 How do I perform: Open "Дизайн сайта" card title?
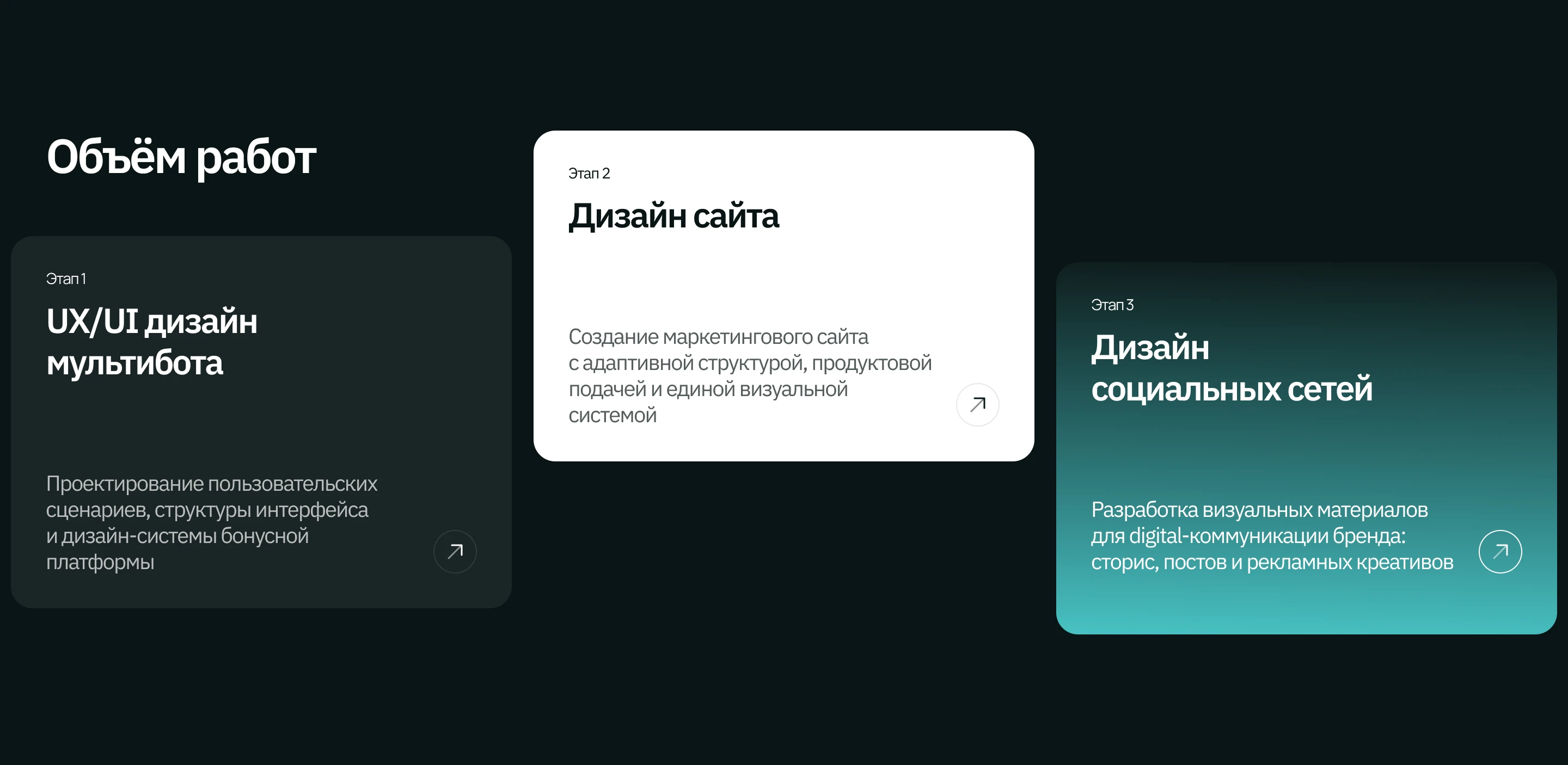point(673,216)
